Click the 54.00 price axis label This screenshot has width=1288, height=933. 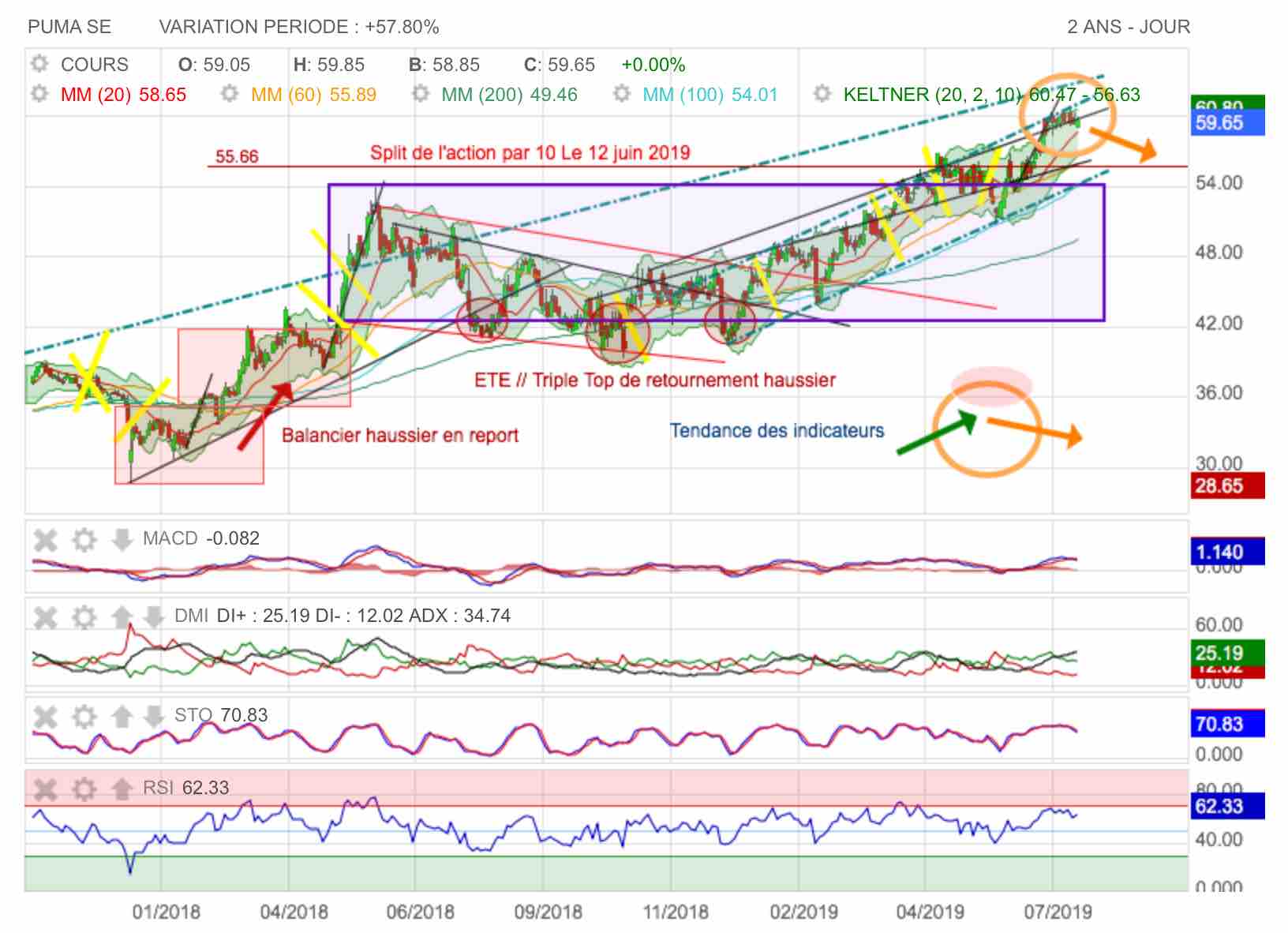(x=1219, y=183)
